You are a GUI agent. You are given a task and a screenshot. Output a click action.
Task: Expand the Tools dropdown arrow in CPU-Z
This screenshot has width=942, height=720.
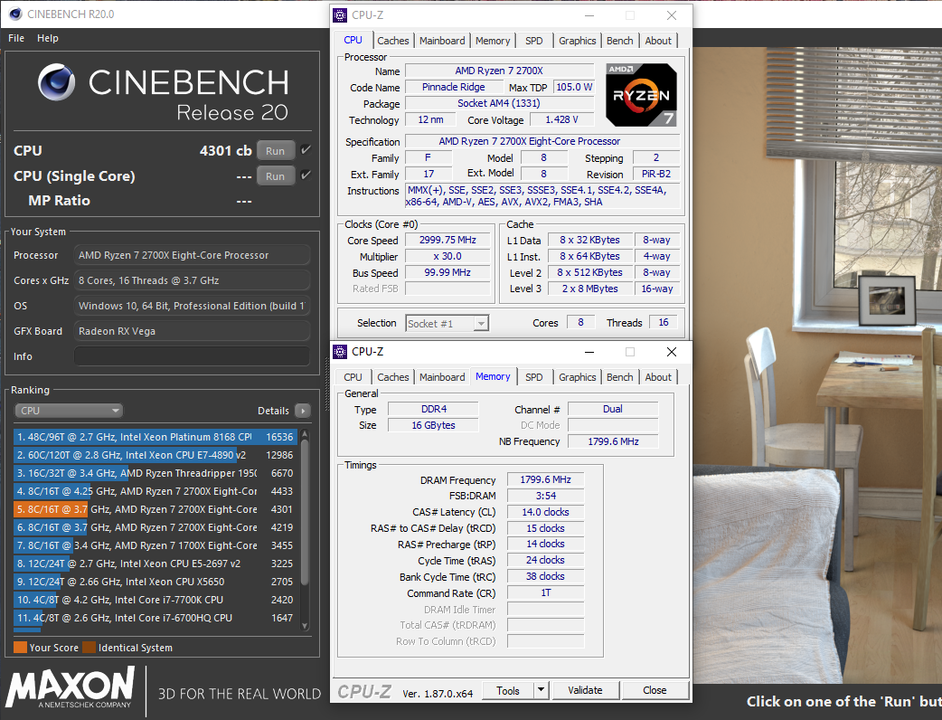541,690
